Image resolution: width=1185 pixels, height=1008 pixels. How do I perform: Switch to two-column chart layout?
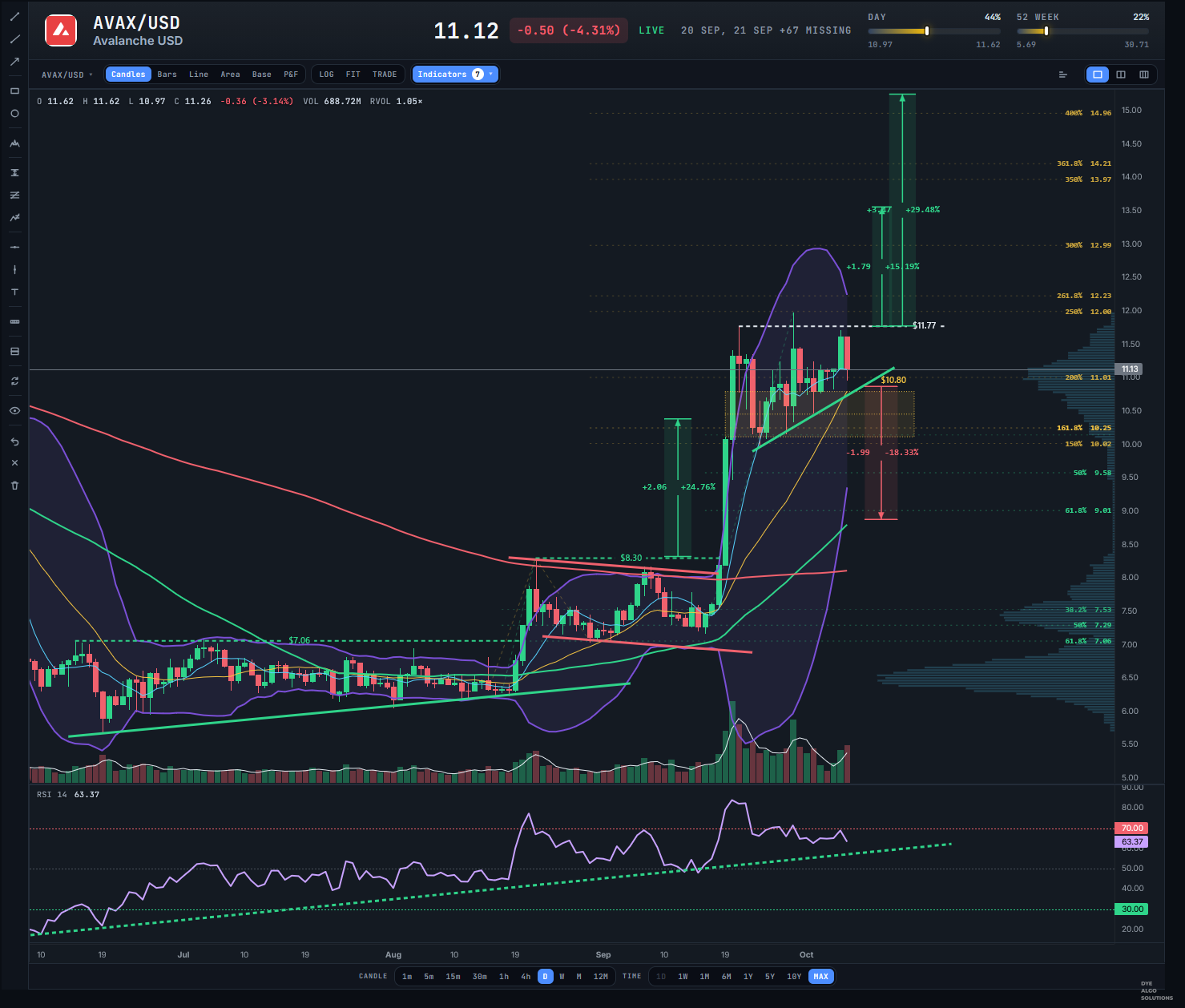point(1121,75)
